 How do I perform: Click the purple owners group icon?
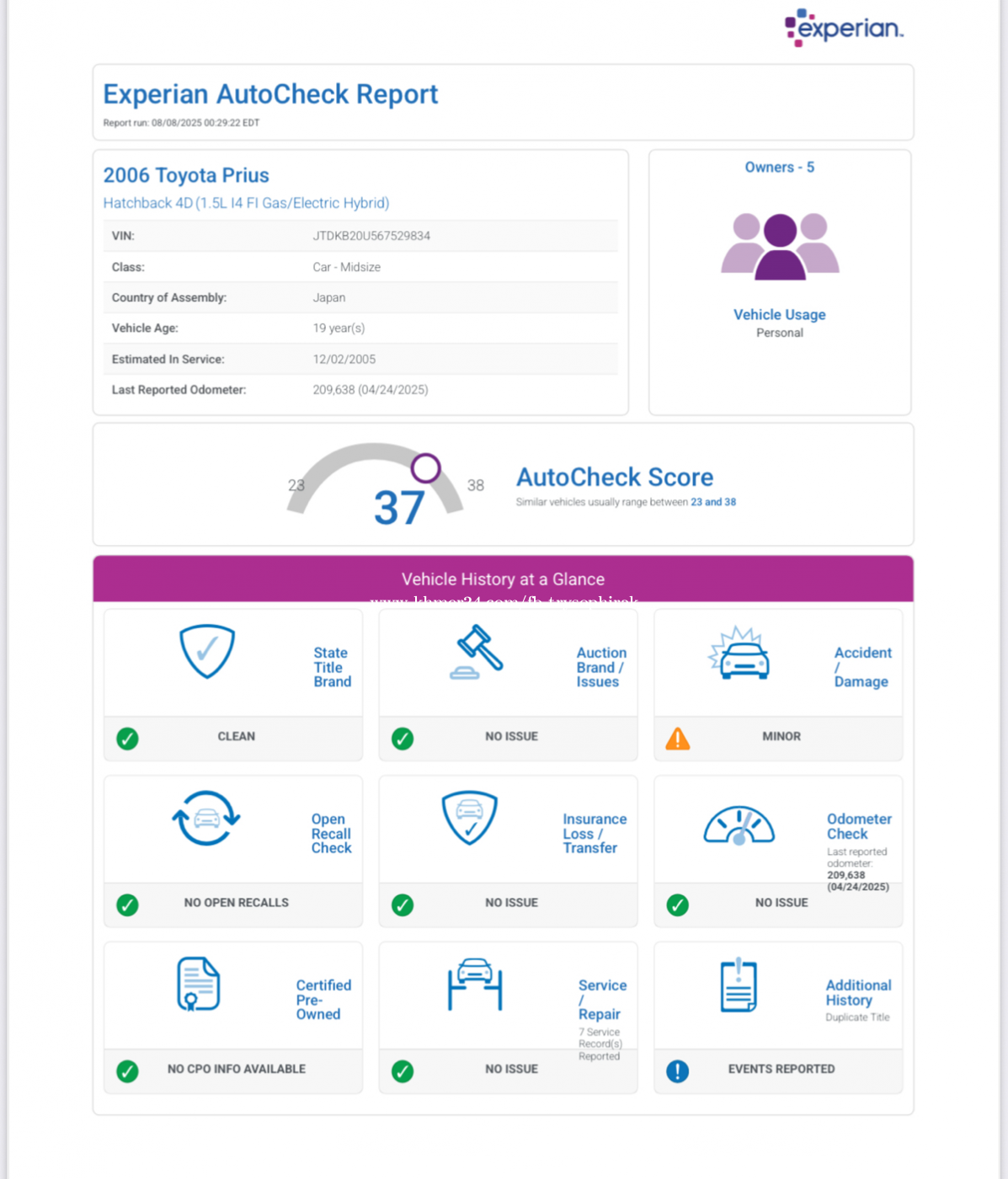coord(780,246)
